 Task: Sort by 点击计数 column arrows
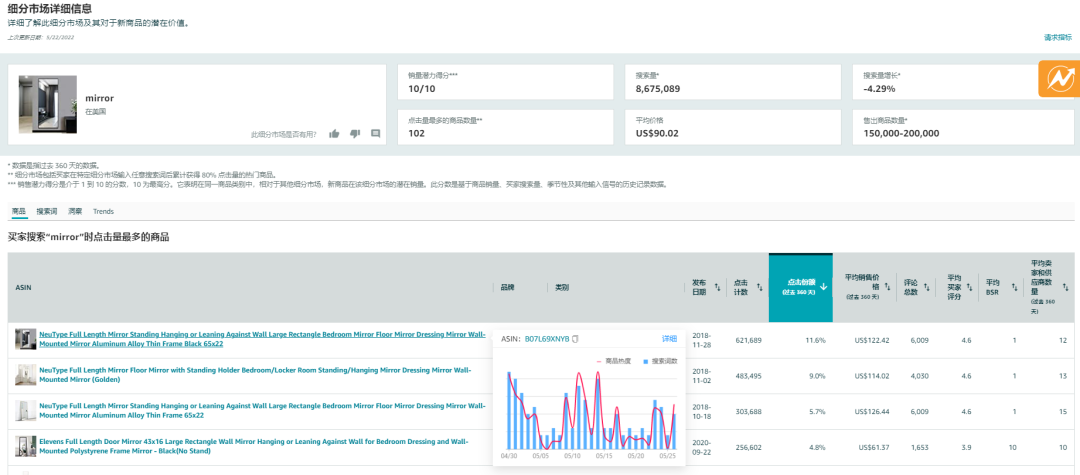[x=760, y=288]
